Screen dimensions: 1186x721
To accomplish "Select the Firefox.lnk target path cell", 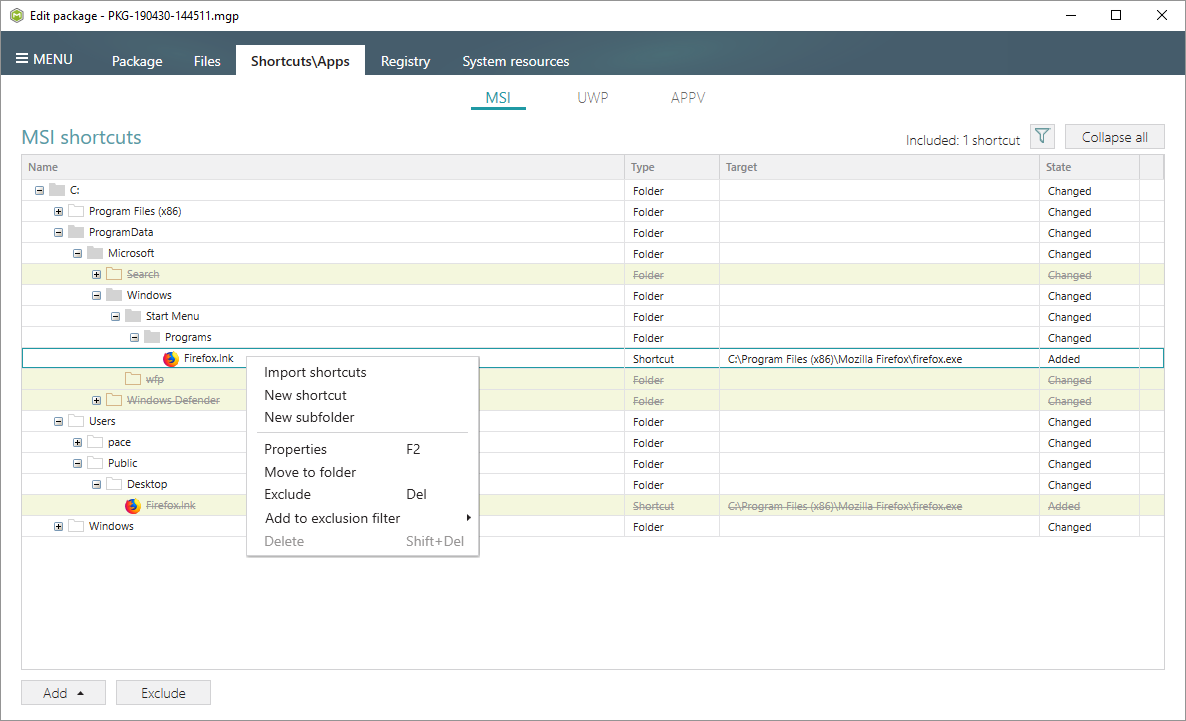I will coord(879,359).
